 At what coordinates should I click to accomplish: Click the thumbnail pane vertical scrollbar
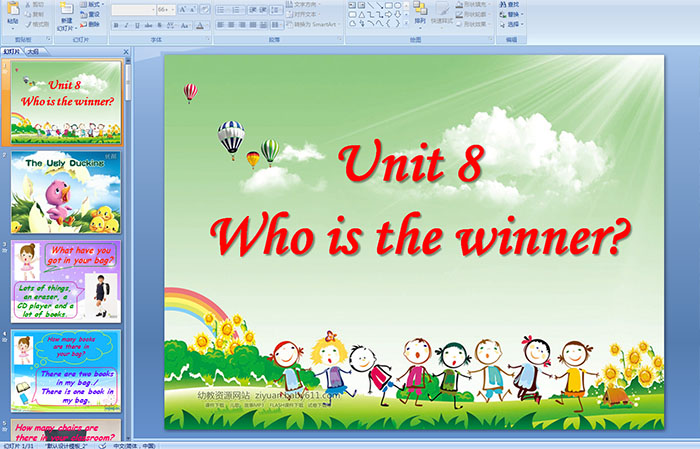click(x=129, y=249)
